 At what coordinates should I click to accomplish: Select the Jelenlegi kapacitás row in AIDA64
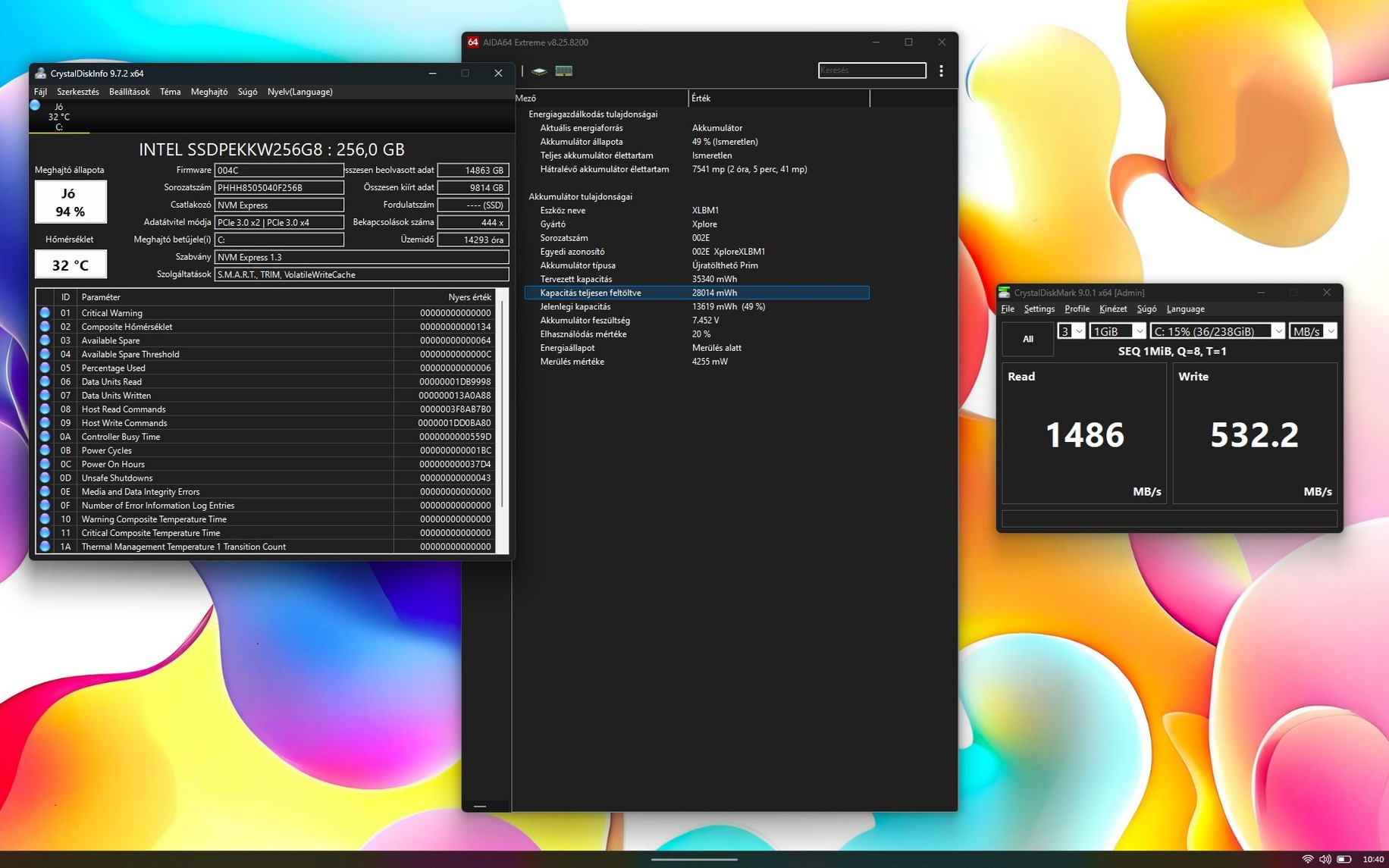697,306
